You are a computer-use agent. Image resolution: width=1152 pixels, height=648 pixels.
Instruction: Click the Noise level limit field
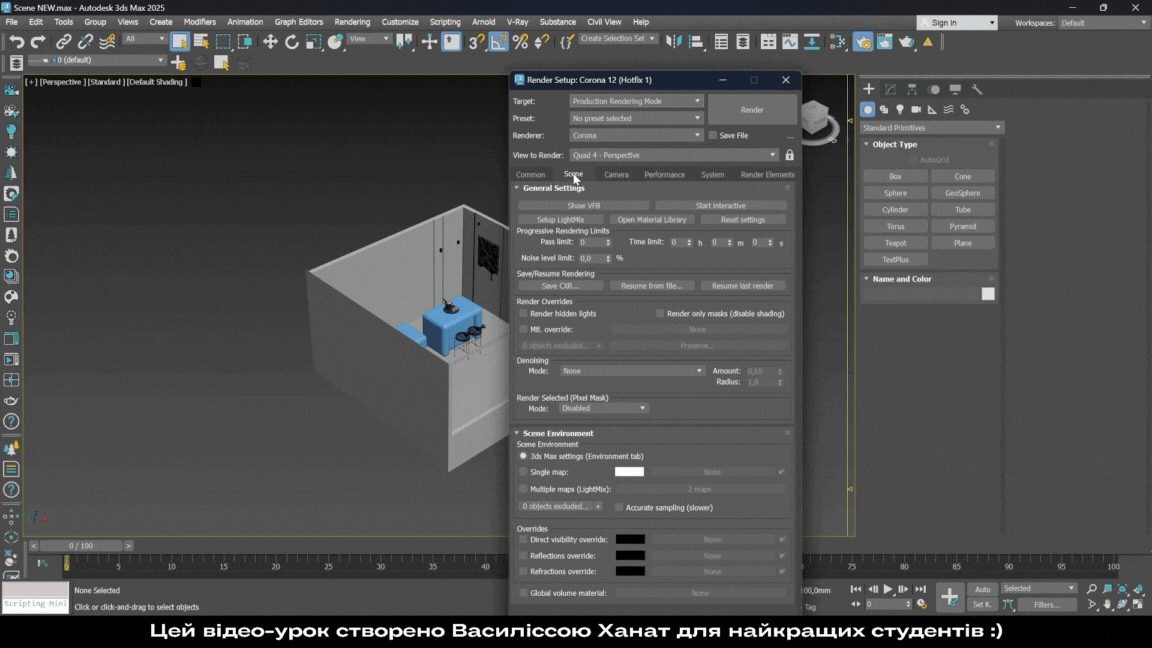click(591, 259)
